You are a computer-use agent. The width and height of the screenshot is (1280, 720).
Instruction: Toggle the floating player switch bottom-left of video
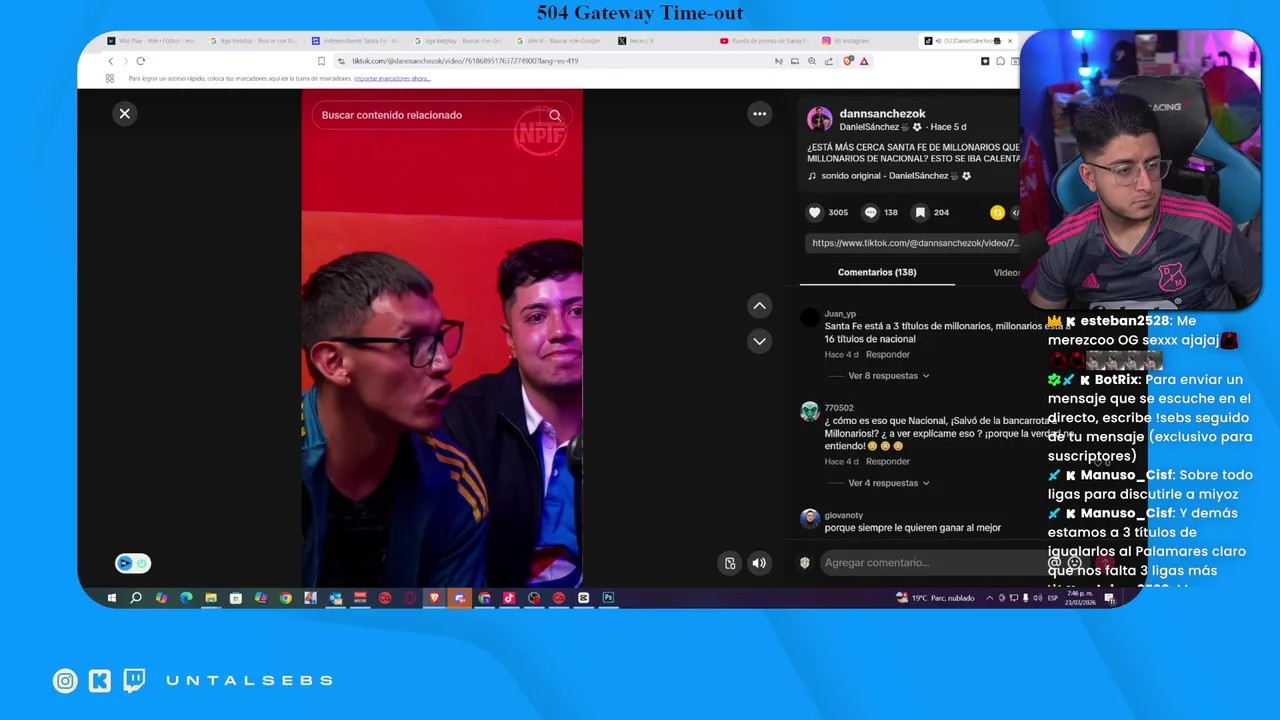pyautogui.click(x=133, y=563)
